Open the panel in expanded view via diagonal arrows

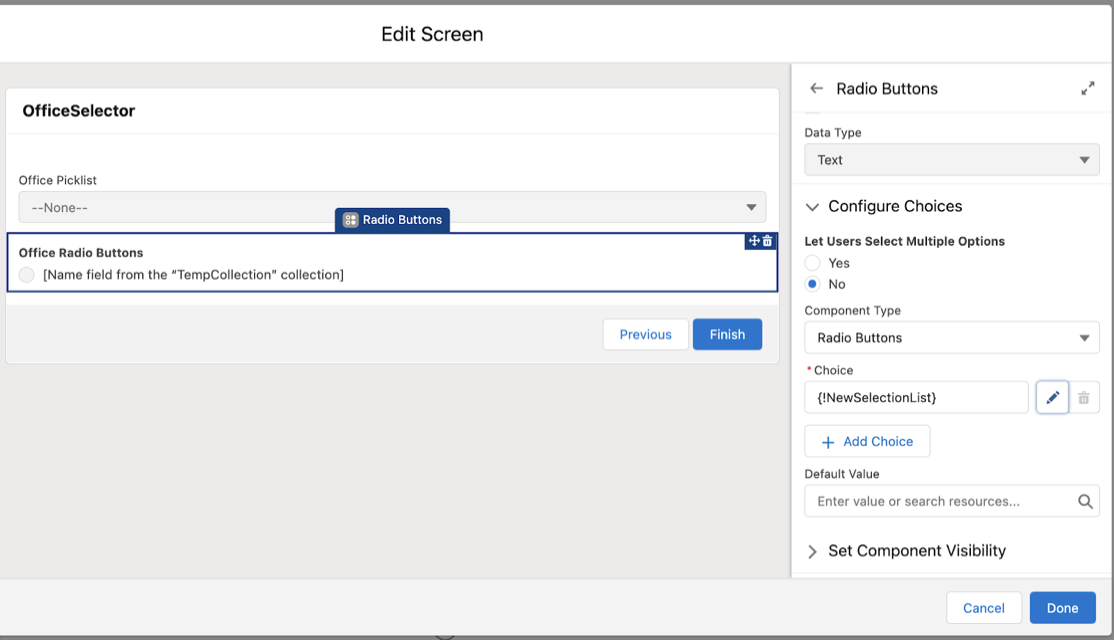1088,88
